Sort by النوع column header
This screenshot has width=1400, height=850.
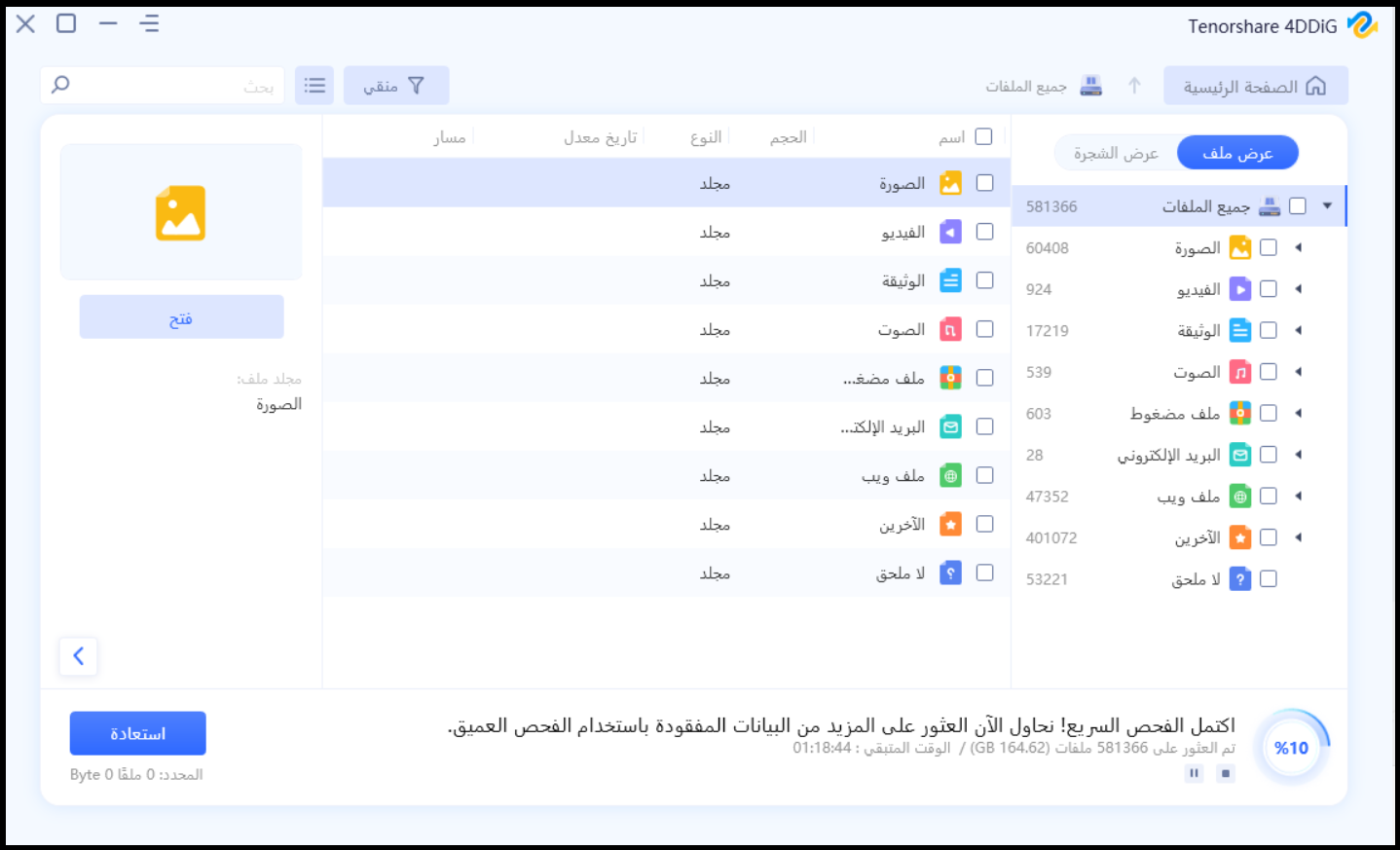[x=706, y=137]
